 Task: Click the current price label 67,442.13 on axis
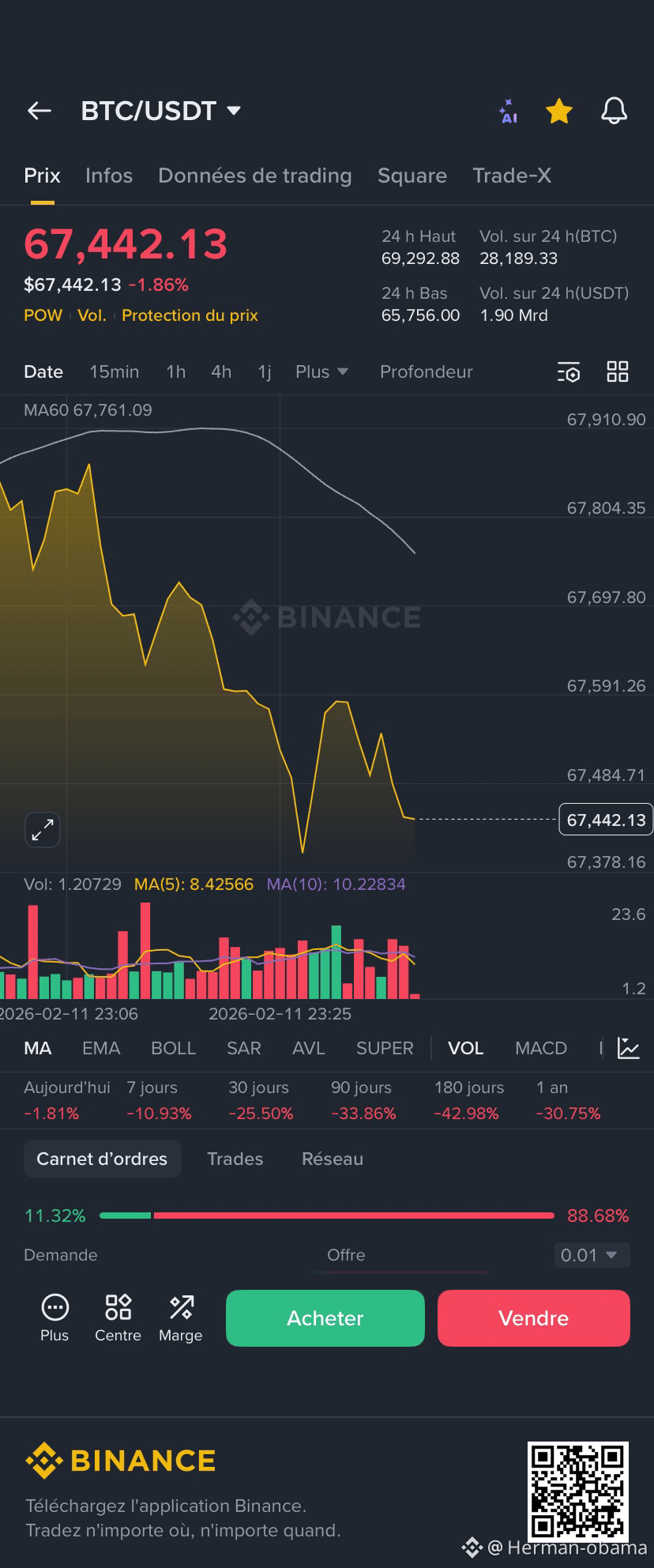(606, 820)
